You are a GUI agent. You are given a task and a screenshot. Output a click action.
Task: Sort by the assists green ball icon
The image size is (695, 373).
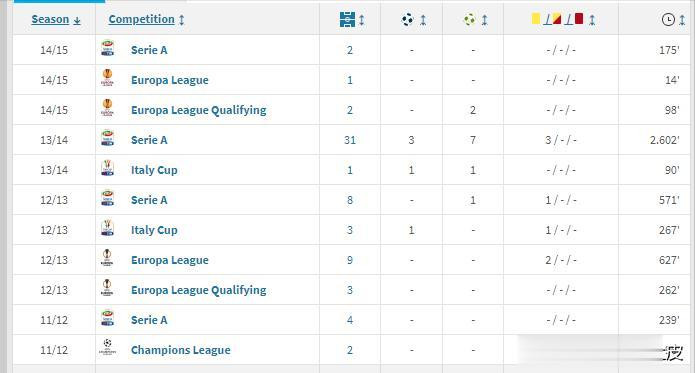coord(469,19)
